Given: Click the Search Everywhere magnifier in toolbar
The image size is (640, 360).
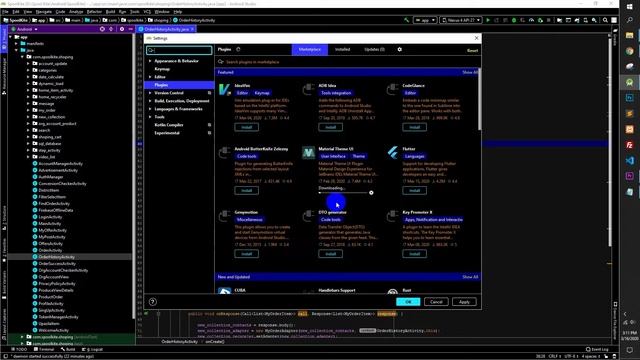Looking at the screenshot, I should 605,20.
